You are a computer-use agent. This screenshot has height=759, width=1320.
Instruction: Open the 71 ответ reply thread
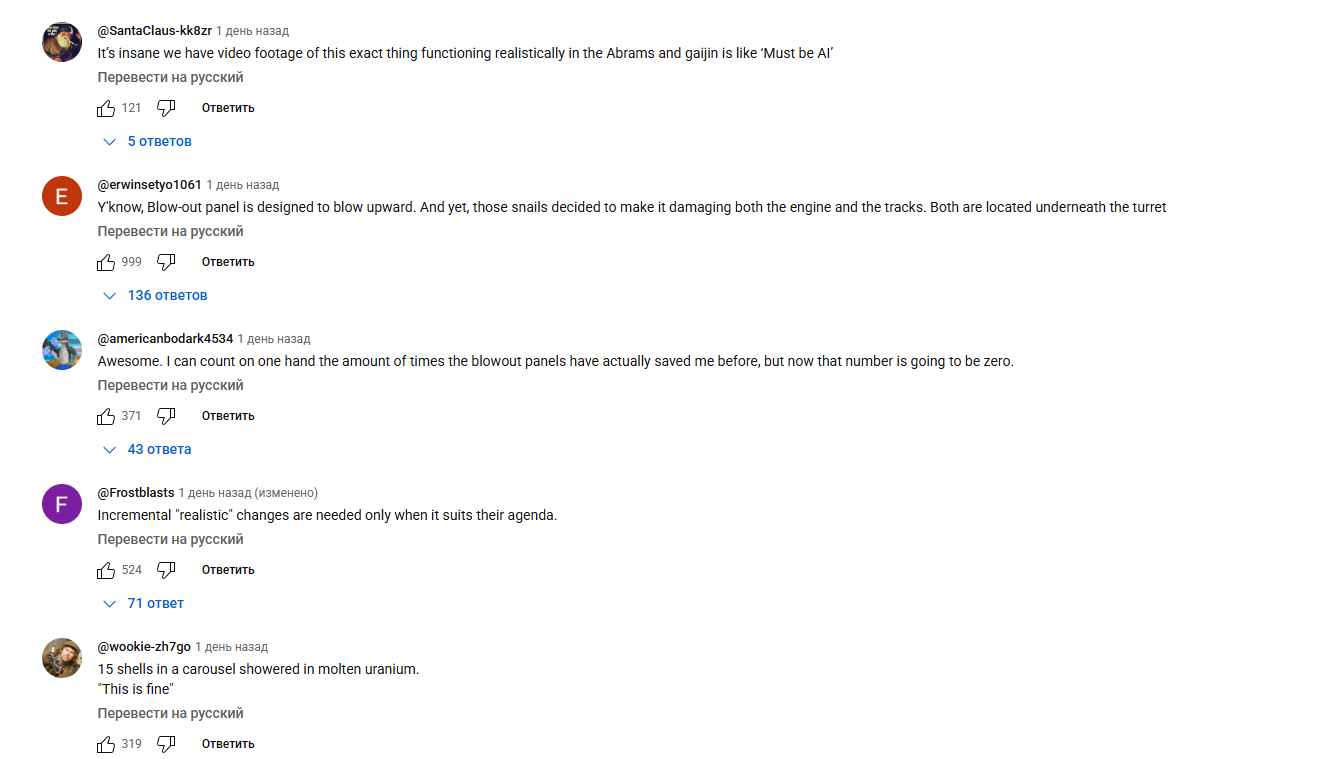click(144, 604)
